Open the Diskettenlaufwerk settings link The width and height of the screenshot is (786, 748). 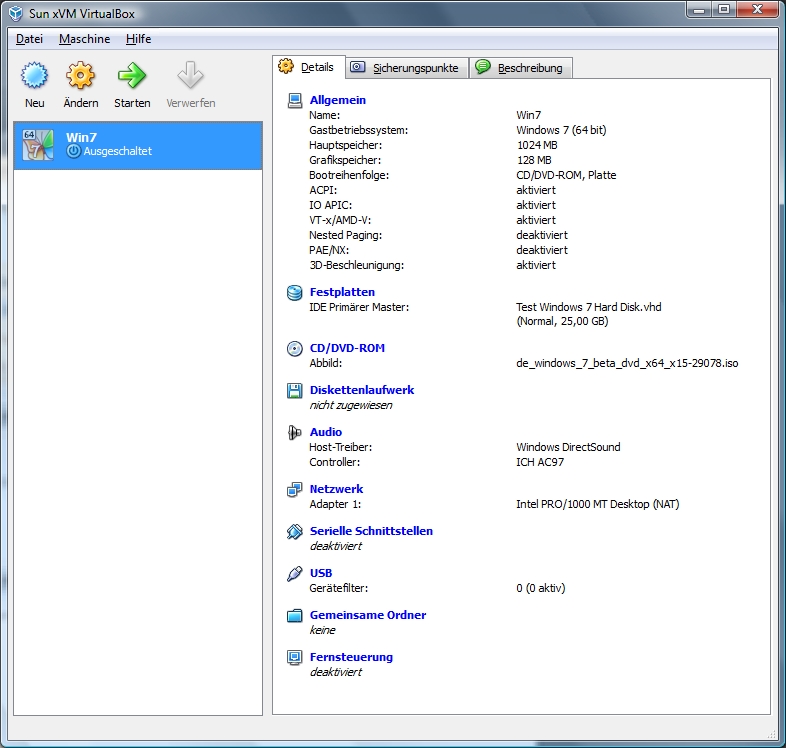pos(362,390)
